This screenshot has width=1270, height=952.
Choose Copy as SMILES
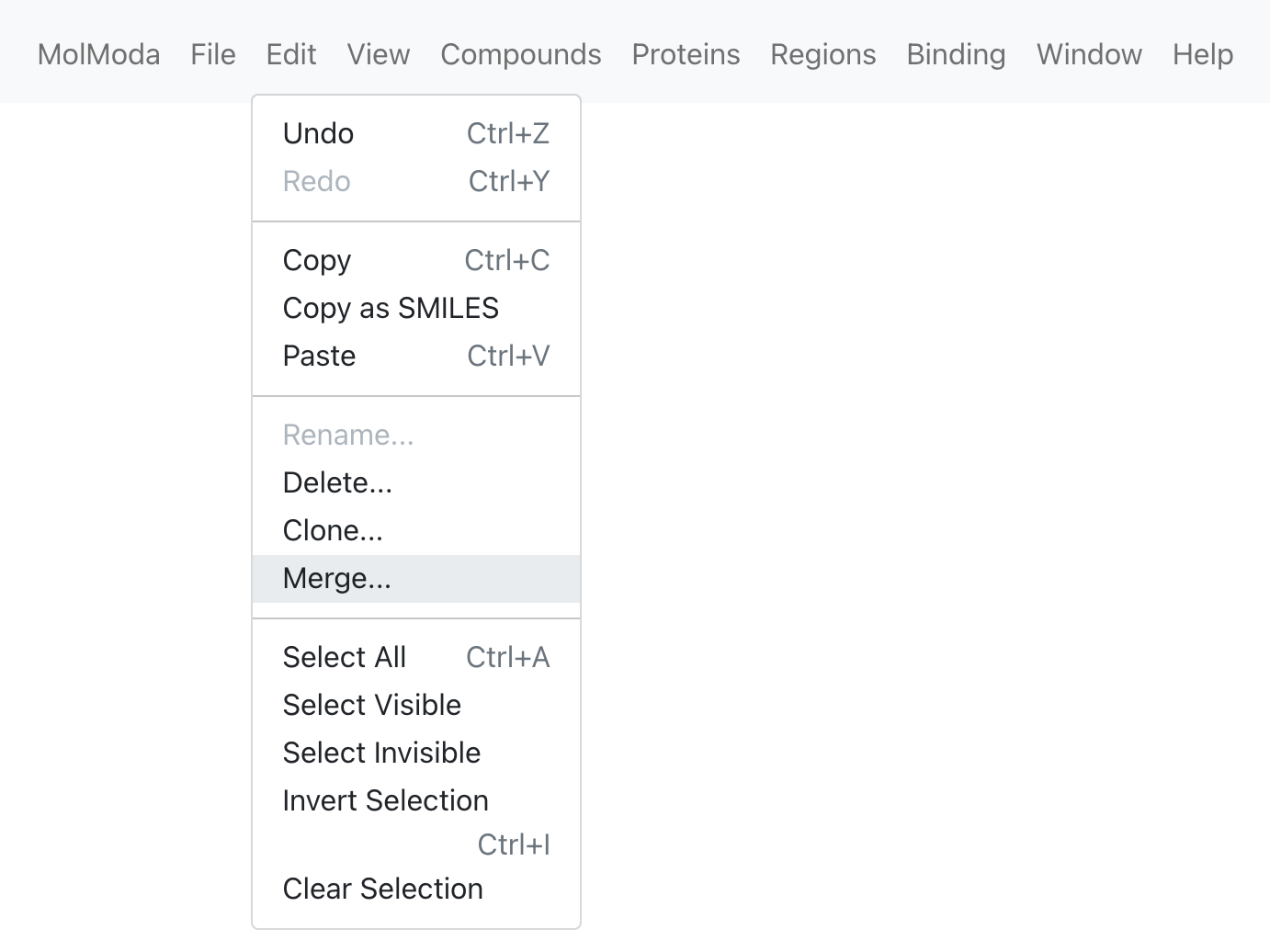pos(416,308)
